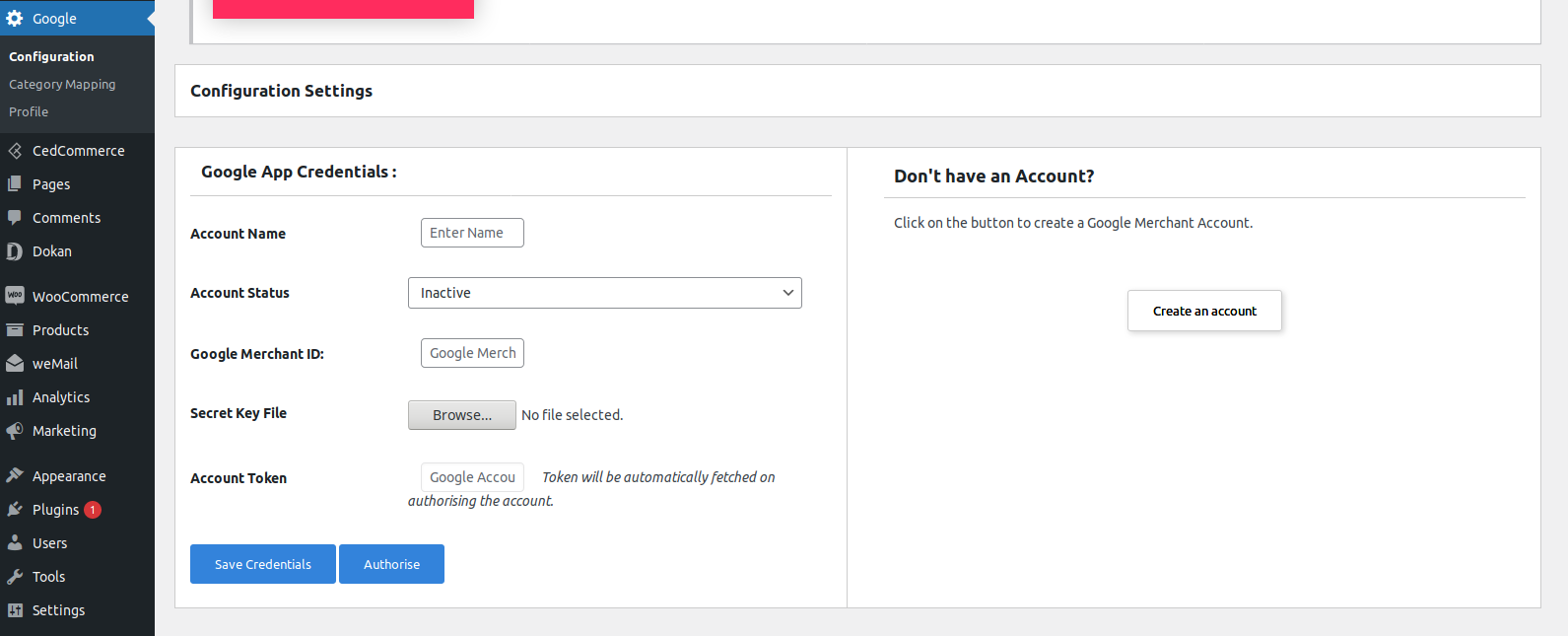1568x636 pixels.
Task: Click the Create an account button
Action: (x=1204, y=311)
